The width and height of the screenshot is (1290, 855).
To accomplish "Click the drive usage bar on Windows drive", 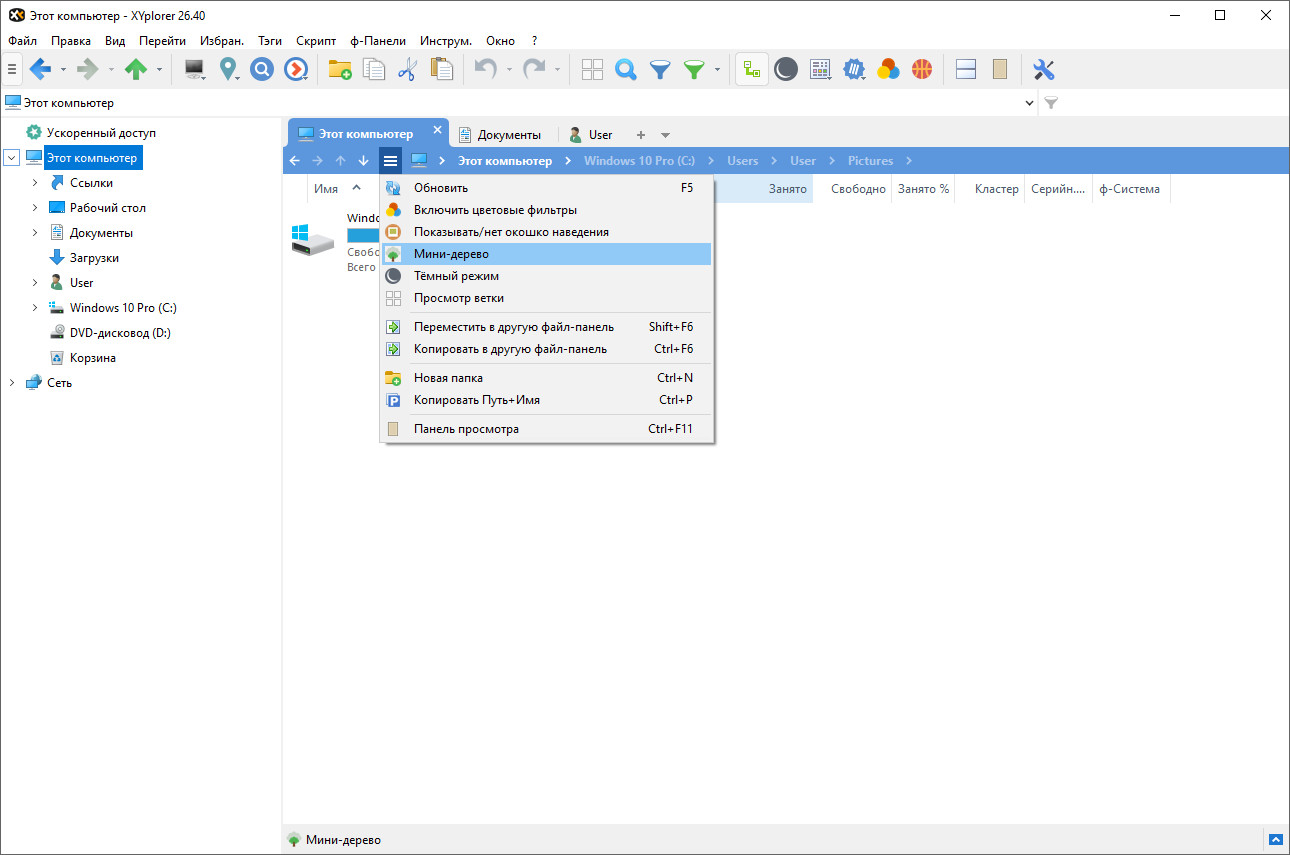I will coord(362,235).
